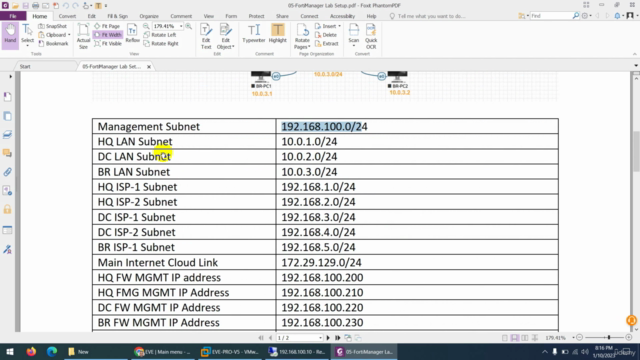Image resolution: width=640 pixels, height=360 pixels.
Task: Adjust the zoom slider in status bar
Action: coord(609,338)
